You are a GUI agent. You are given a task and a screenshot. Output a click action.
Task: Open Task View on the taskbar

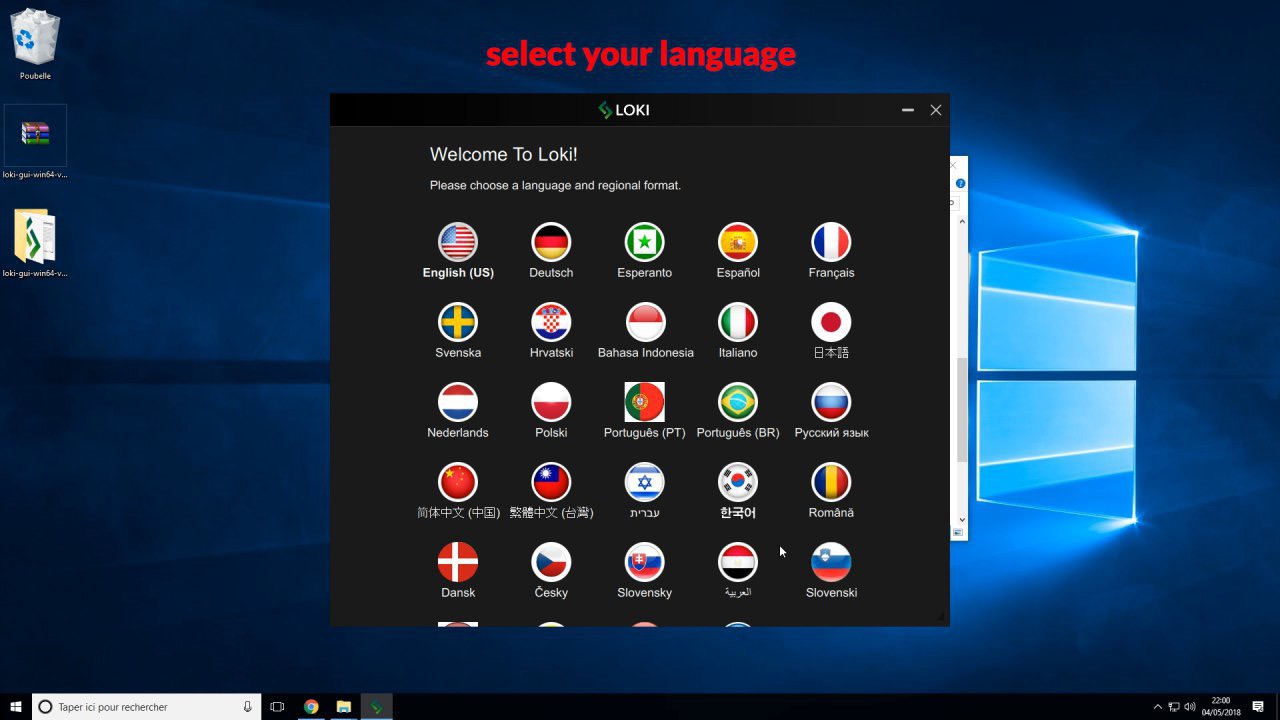[x=278, y=707]
